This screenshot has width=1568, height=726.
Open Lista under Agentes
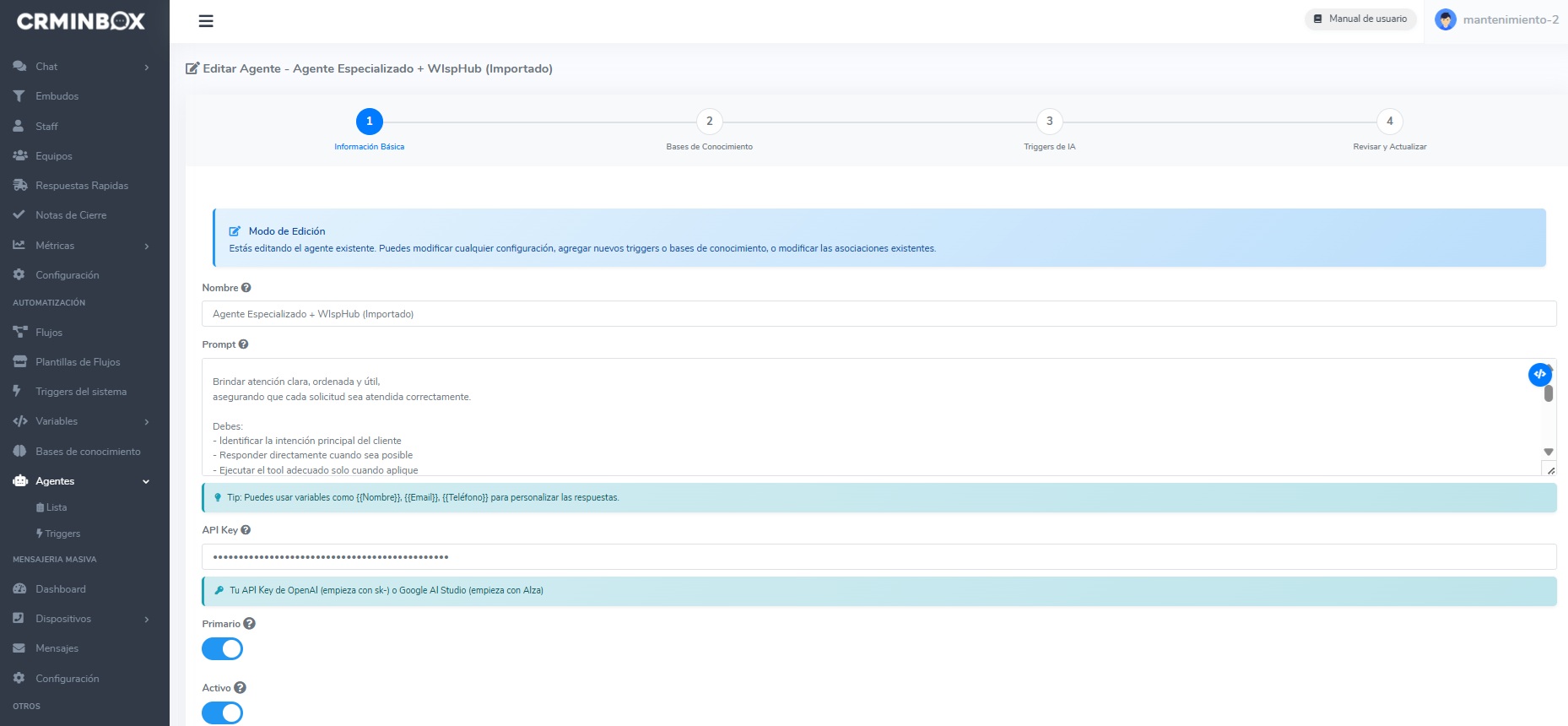[56, 507]
